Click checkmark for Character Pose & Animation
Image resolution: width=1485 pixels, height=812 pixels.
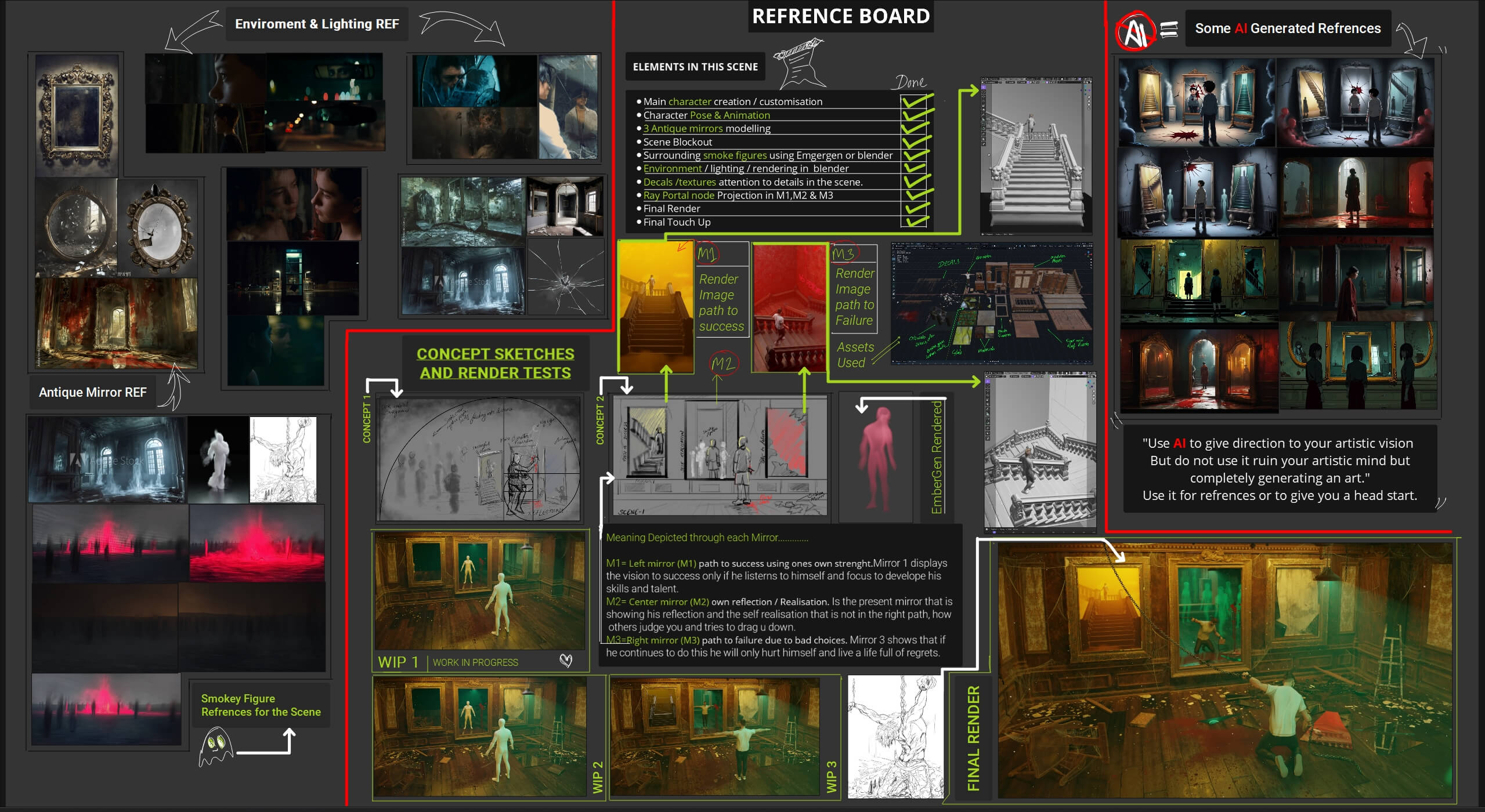point(917,114)
